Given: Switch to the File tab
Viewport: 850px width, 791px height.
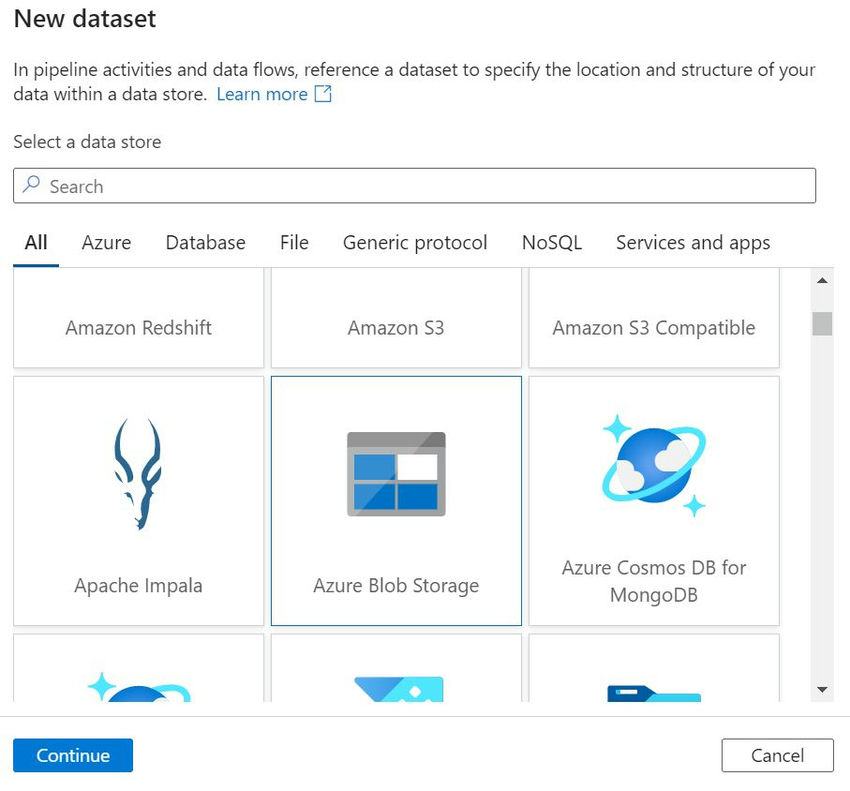Looking at the screenshot, I should pos(294,243).
